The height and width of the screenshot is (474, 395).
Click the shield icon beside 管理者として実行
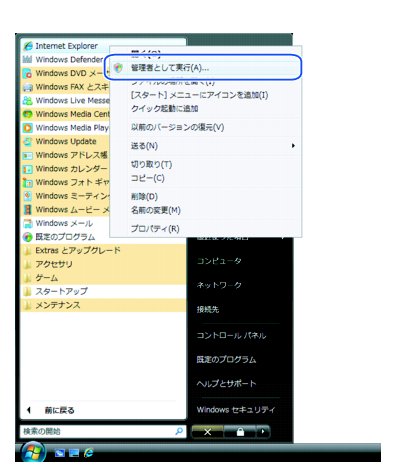point(118,68)
